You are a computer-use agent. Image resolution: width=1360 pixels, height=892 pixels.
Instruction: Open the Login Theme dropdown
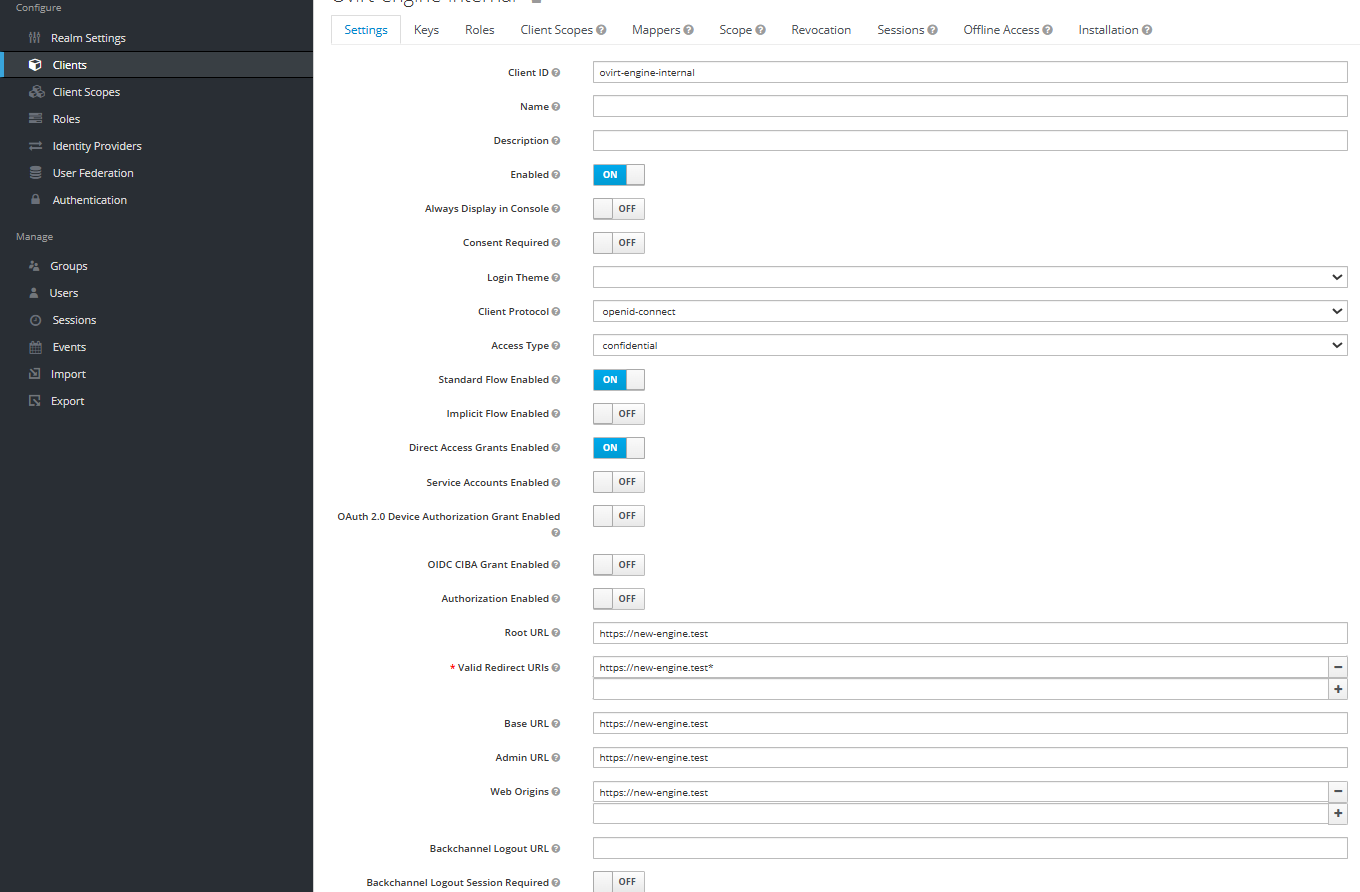970,277
